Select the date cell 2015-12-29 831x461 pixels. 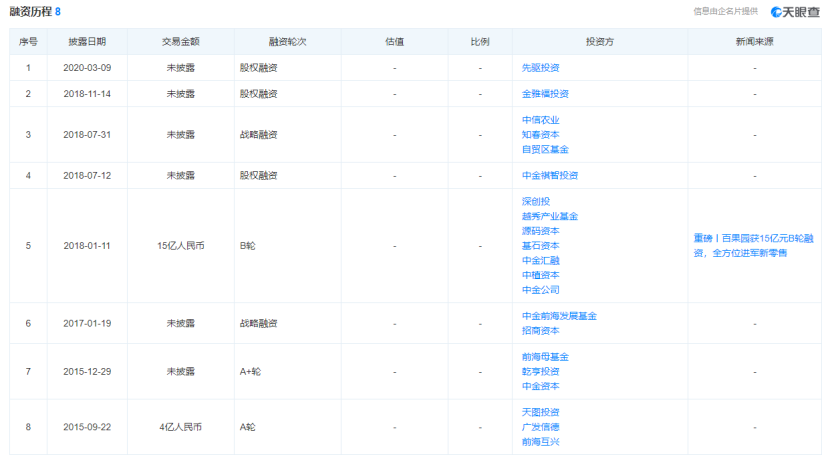(87, 371)
